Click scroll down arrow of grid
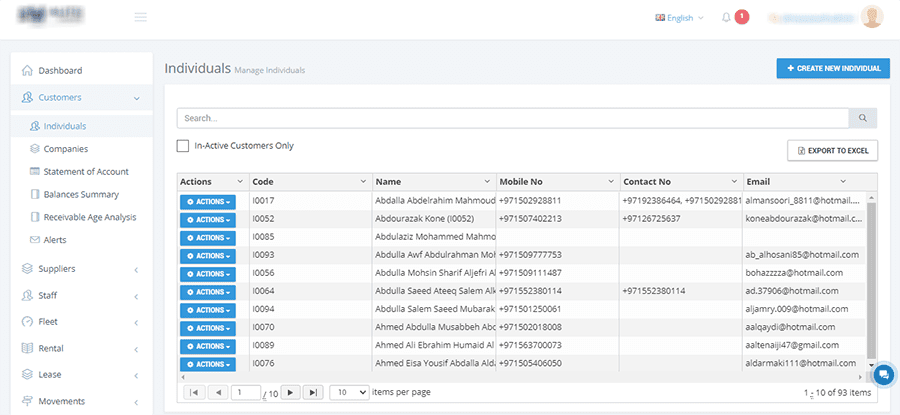This screenshot has height=415, width=900. click(871, 365)
